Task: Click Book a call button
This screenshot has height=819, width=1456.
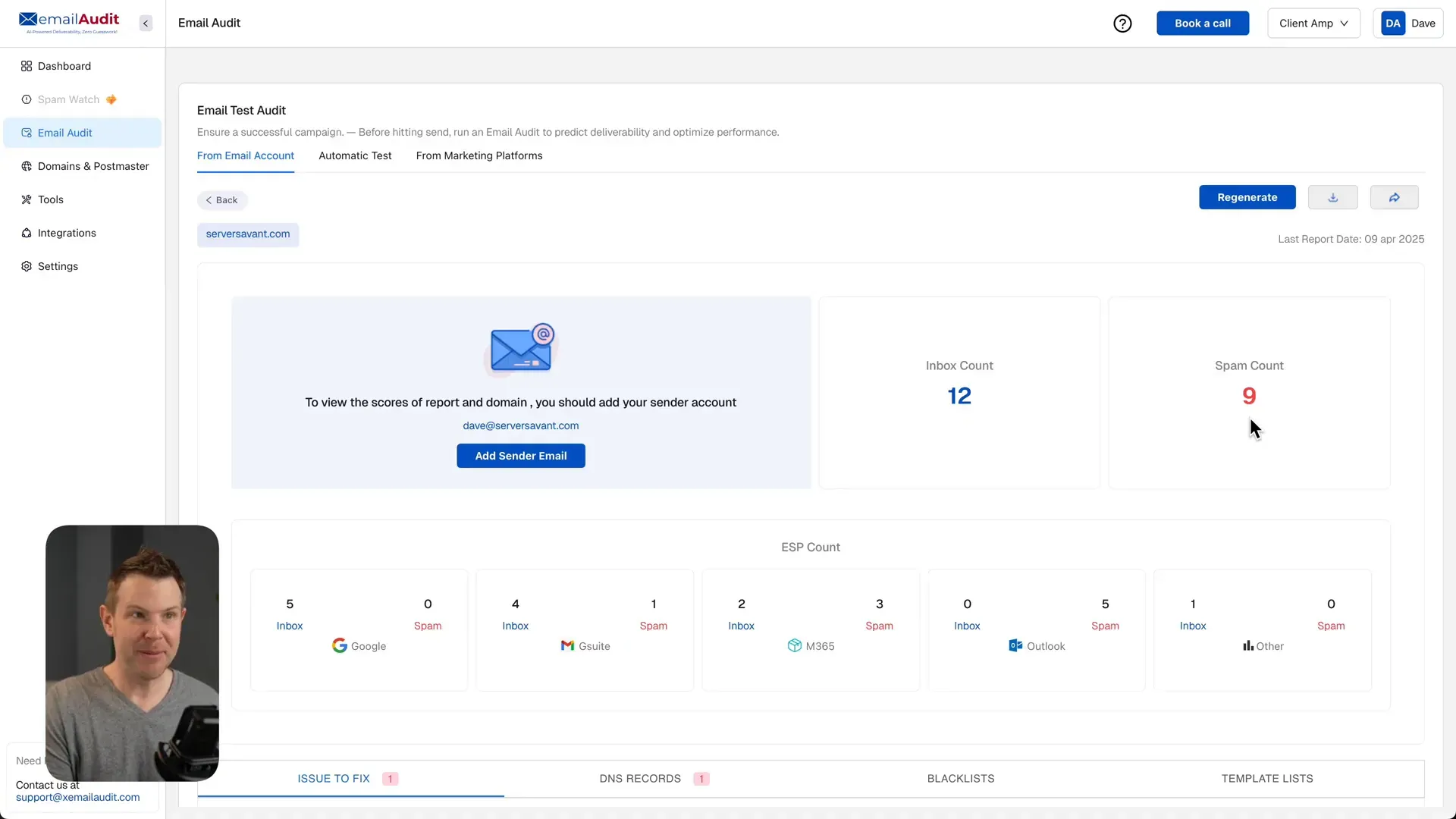Action: 1203,24
